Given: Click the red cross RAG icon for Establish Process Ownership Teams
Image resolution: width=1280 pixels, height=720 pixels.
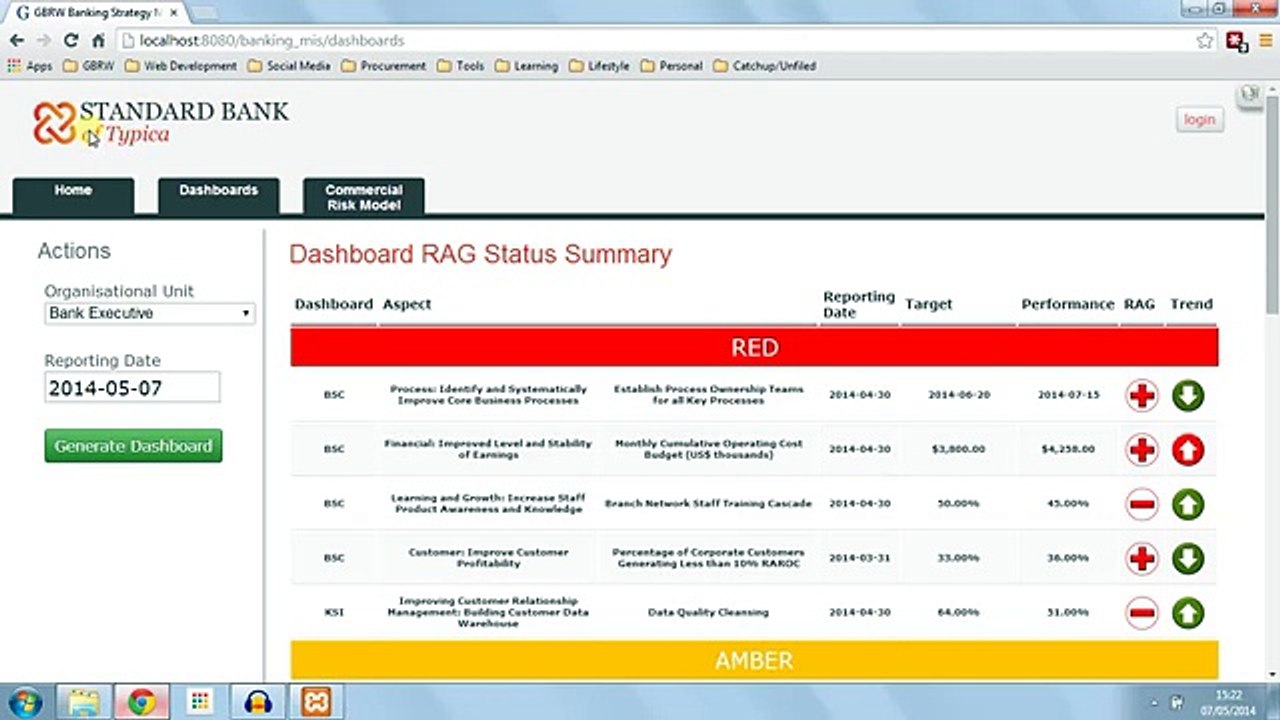Looking at the screenshot, I should point(1141,395).
